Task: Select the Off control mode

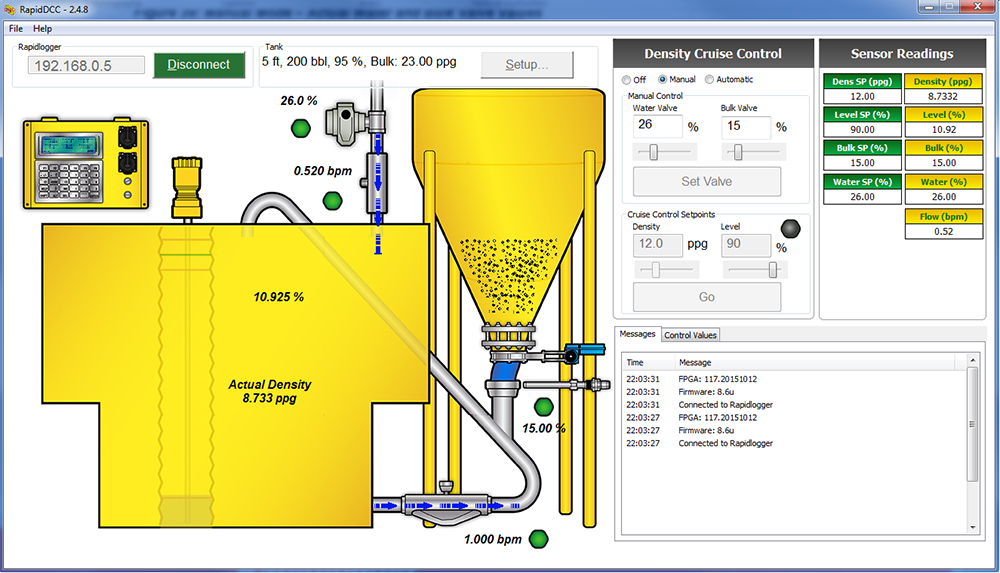Action: [x=634, y=80]
